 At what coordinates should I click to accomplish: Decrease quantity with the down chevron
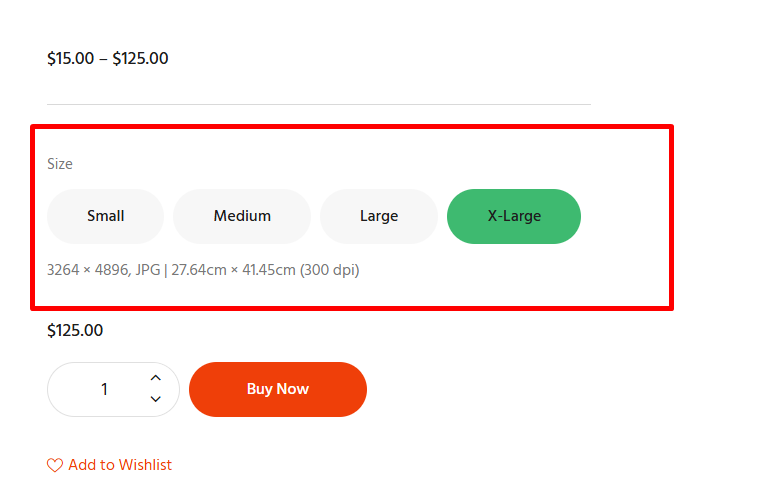click(x=156, y=399)
